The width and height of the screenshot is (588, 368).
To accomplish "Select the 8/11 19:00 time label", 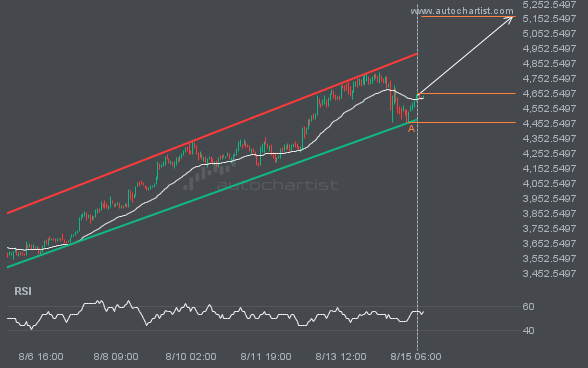I will point(266,357).
